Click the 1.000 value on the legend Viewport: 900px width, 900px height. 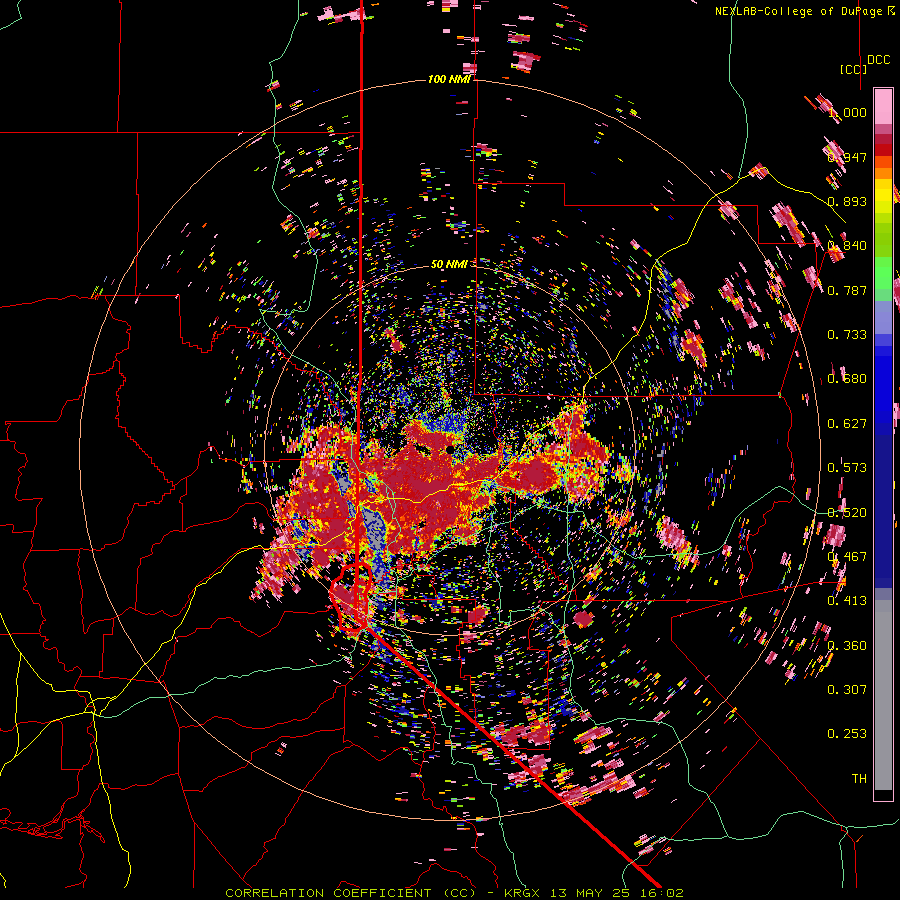pyautogui.click(x=847, y=112)
